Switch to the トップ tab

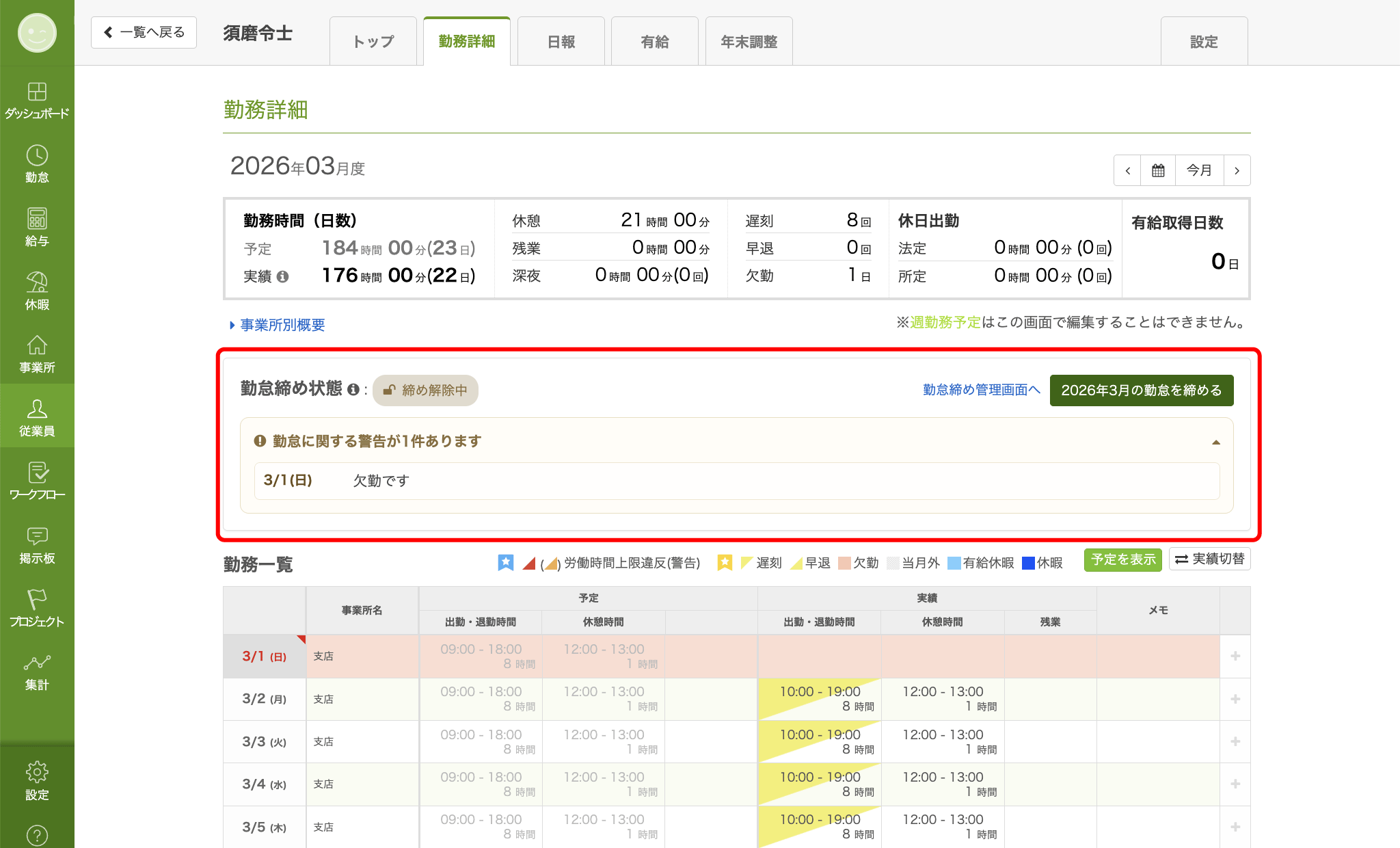point(373,42)
